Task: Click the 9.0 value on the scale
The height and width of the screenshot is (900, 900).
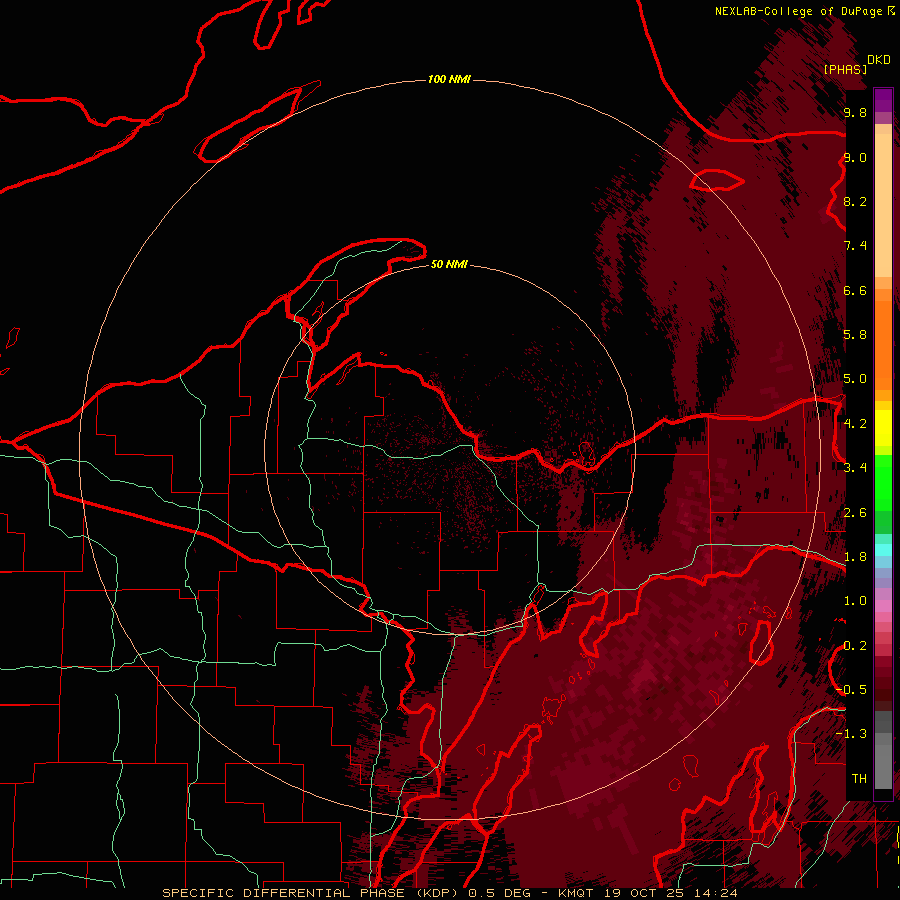Action: (855, 157)
